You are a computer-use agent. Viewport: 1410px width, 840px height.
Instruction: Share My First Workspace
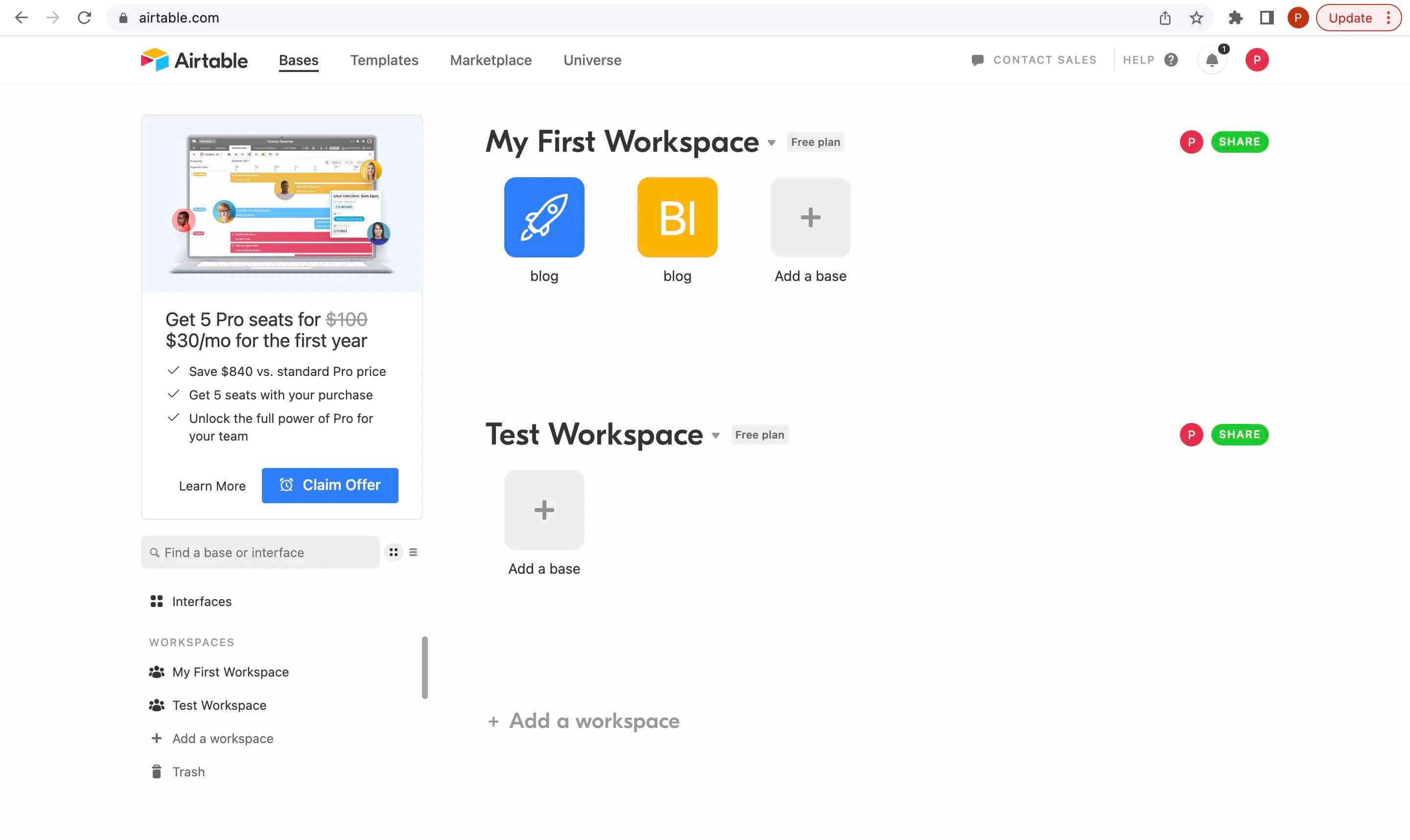tap(1239, 141)
